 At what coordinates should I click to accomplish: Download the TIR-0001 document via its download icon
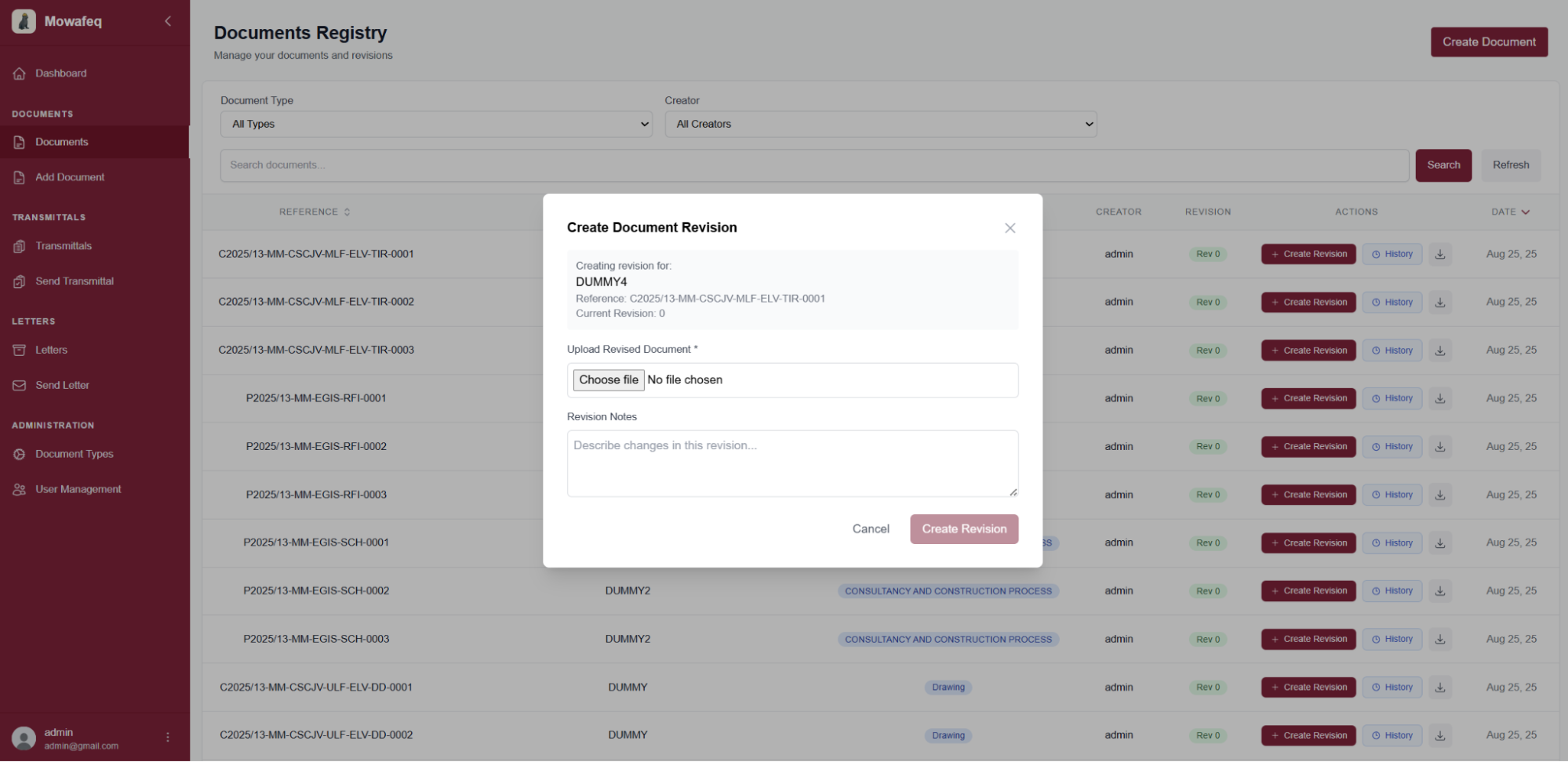click(x=1440, y=253)
